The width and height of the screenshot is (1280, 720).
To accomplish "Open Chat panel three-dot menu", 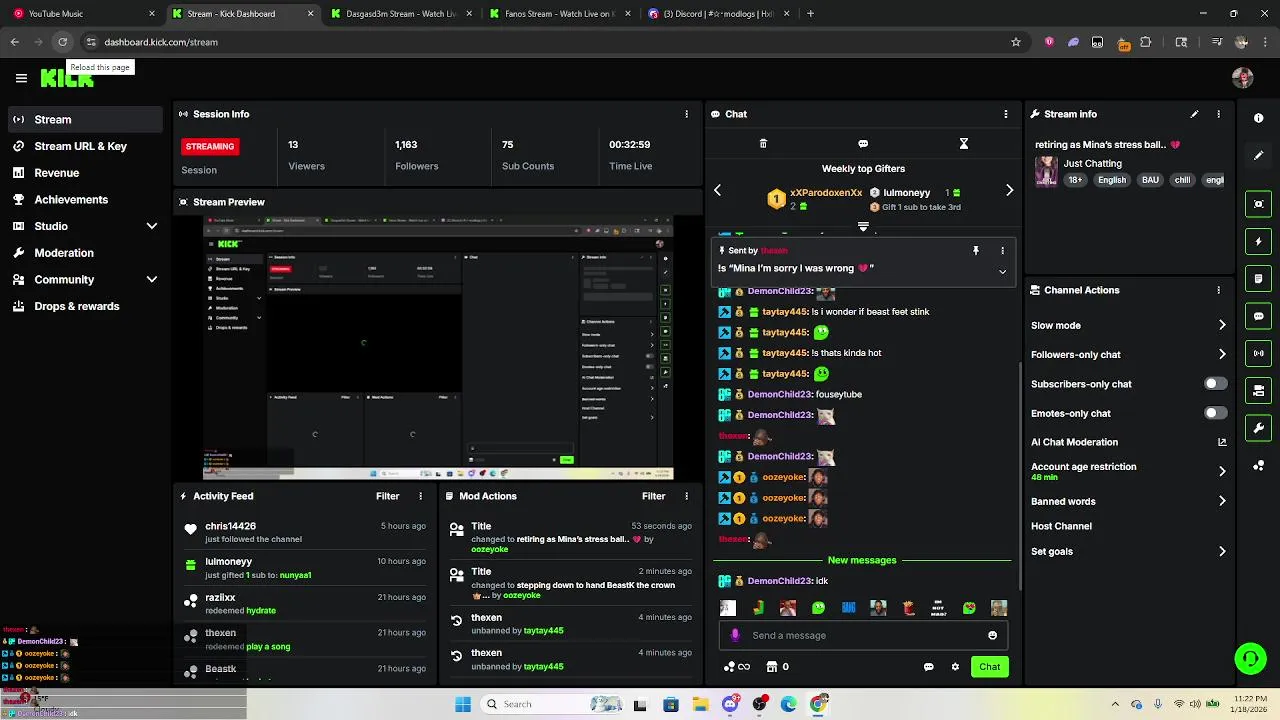I will click(1005, 114).
